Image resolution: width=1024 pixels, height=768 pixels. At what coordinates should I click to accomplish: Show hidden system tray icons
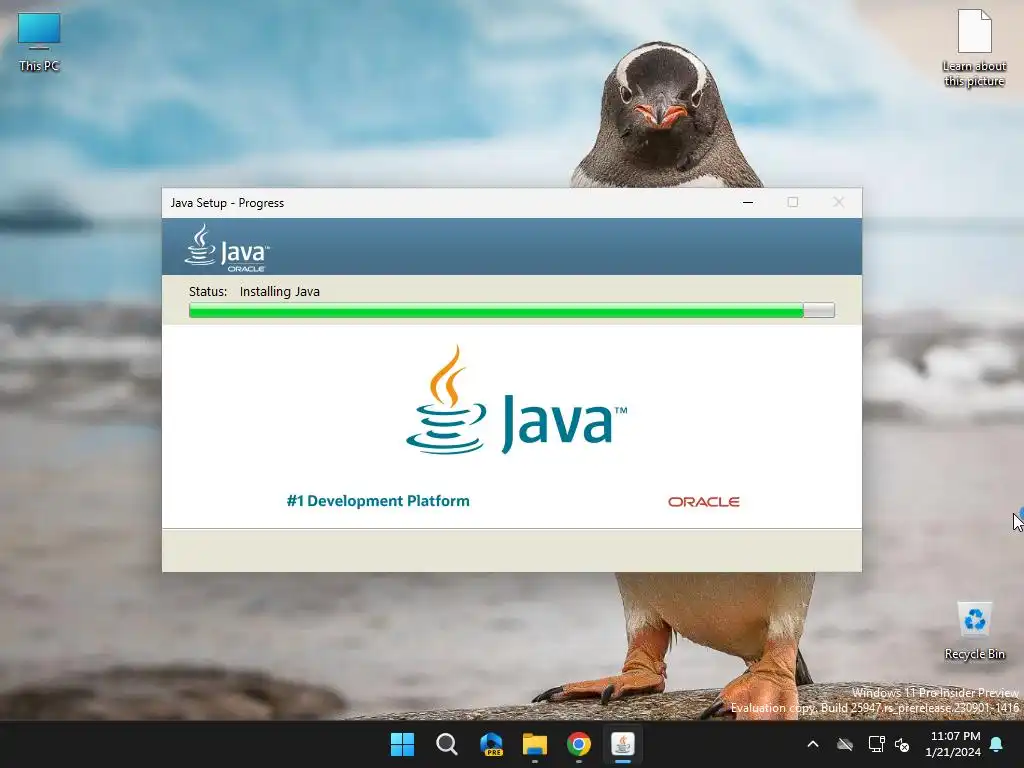point(813,744)
